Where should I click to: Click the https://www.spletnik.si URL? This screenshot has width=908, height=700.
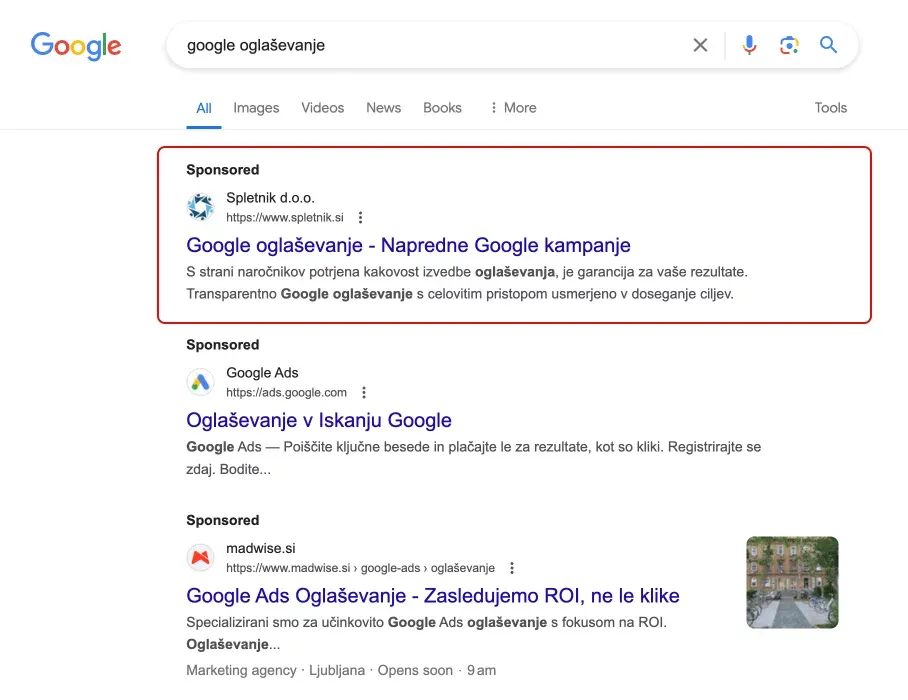(x=285, y=218)
